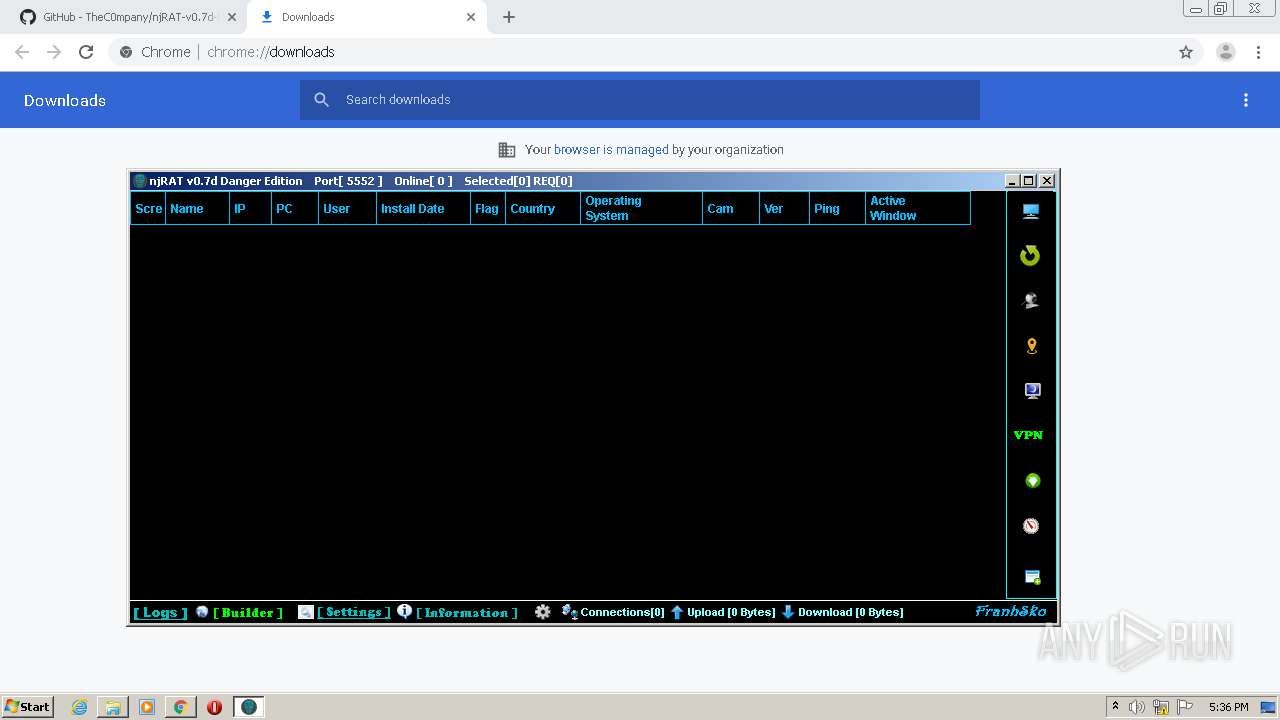Click the Franhsko credit text
The image size is (1280, 720).
pos(1011,611)
